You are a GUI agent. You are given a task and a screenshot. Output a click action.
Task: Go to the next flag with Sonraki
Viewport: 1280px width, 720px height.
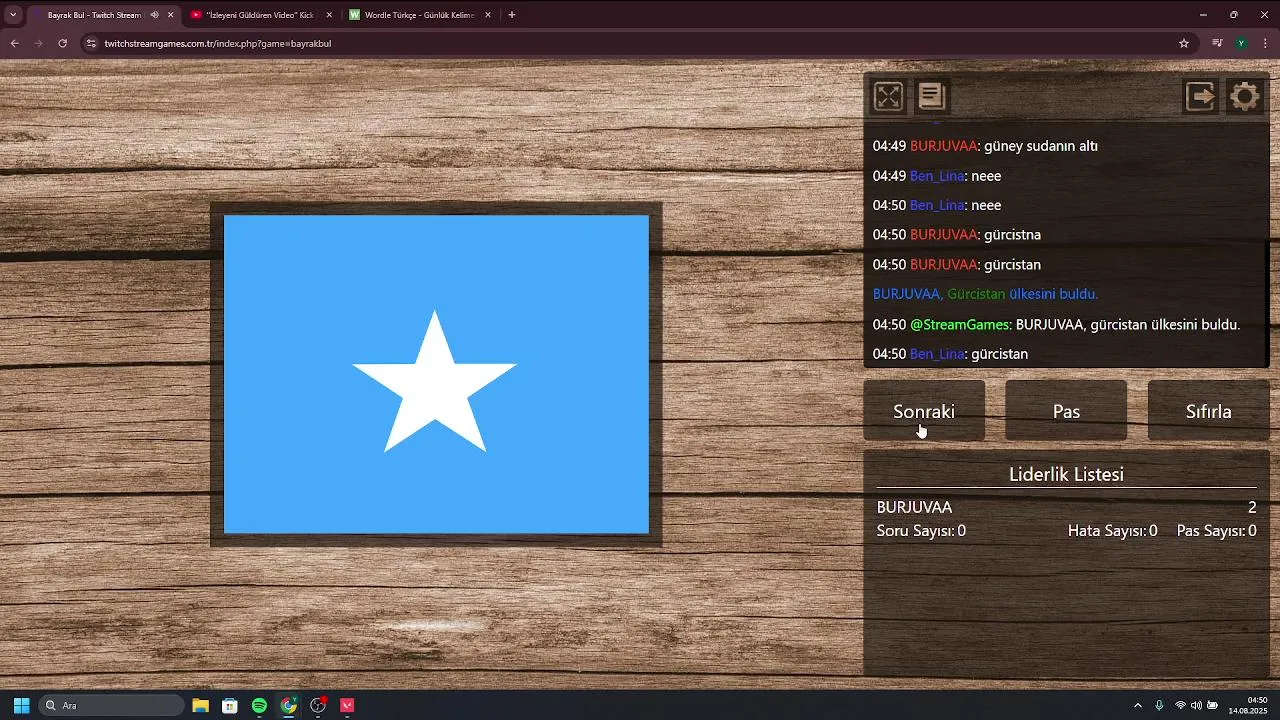924,411
